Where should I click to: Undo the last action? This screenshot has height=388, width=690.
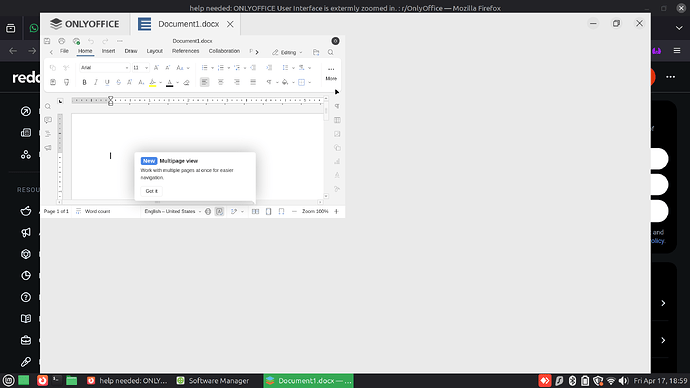pos(91,41)
